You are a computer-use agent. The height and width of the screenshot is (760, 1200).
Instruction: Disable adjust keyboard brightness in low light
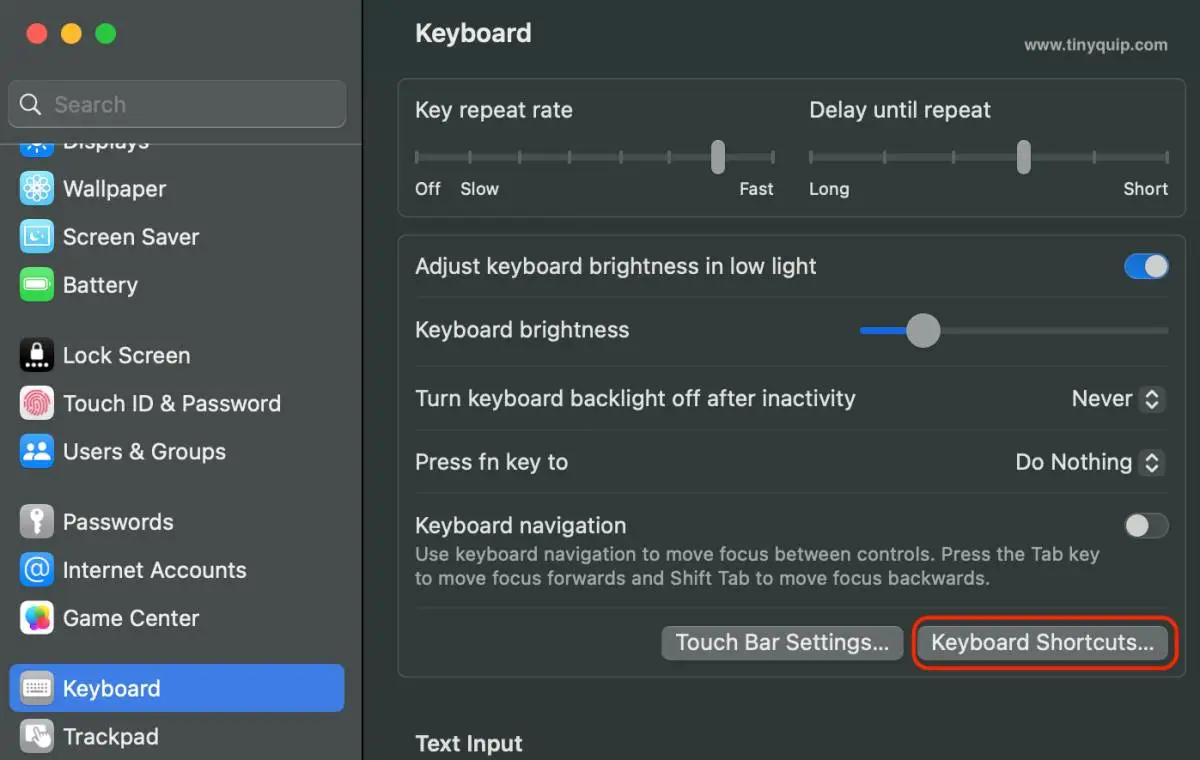pos(1146,266)
